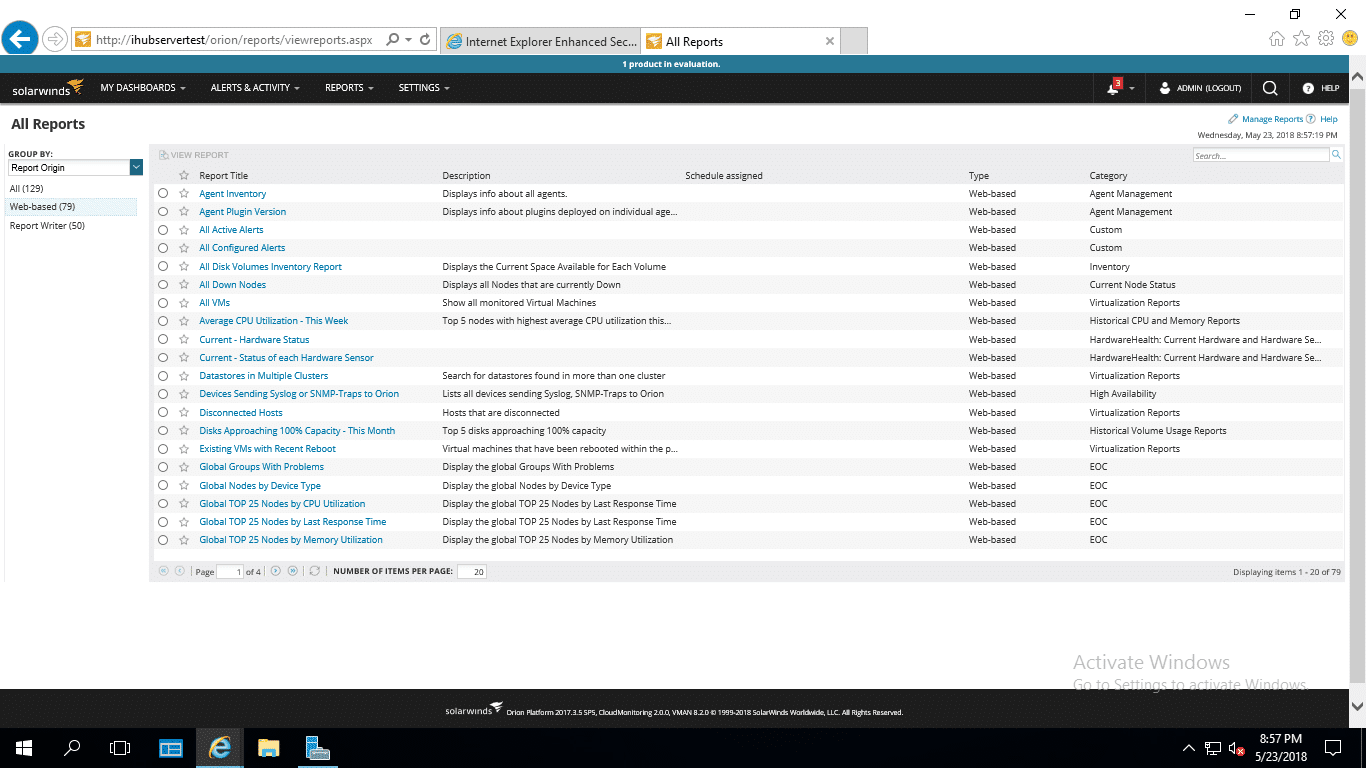The width and height of the screenshot is (1366, 768).
Task: Open Devices Sending Syslog or SNMP-Traps report
Action: click(x=299, y=394)
